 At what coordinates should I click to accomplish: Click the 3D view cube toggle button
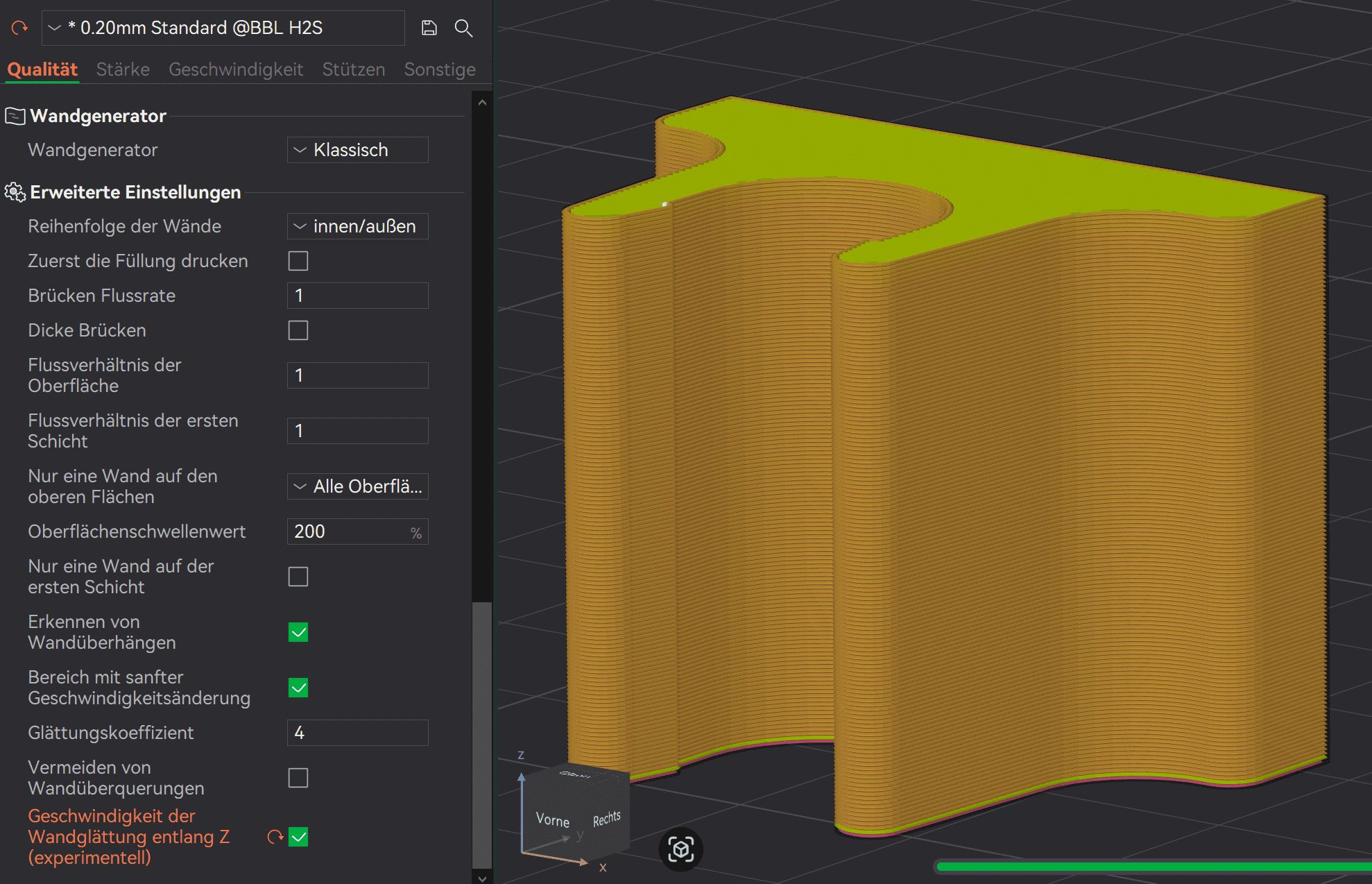pos(680,849)
